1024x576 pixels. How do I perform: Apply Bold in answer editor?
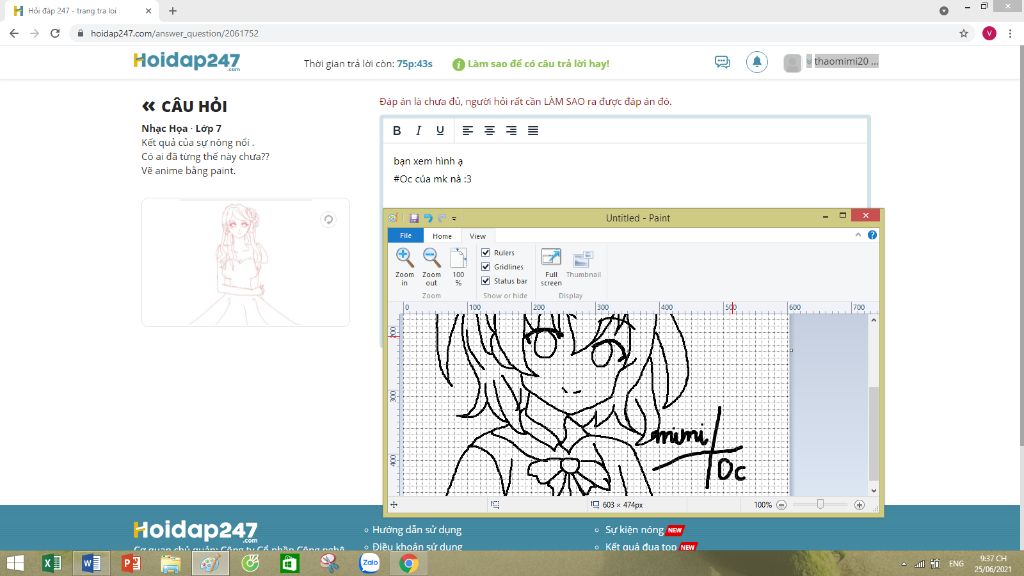click(396, 131)
